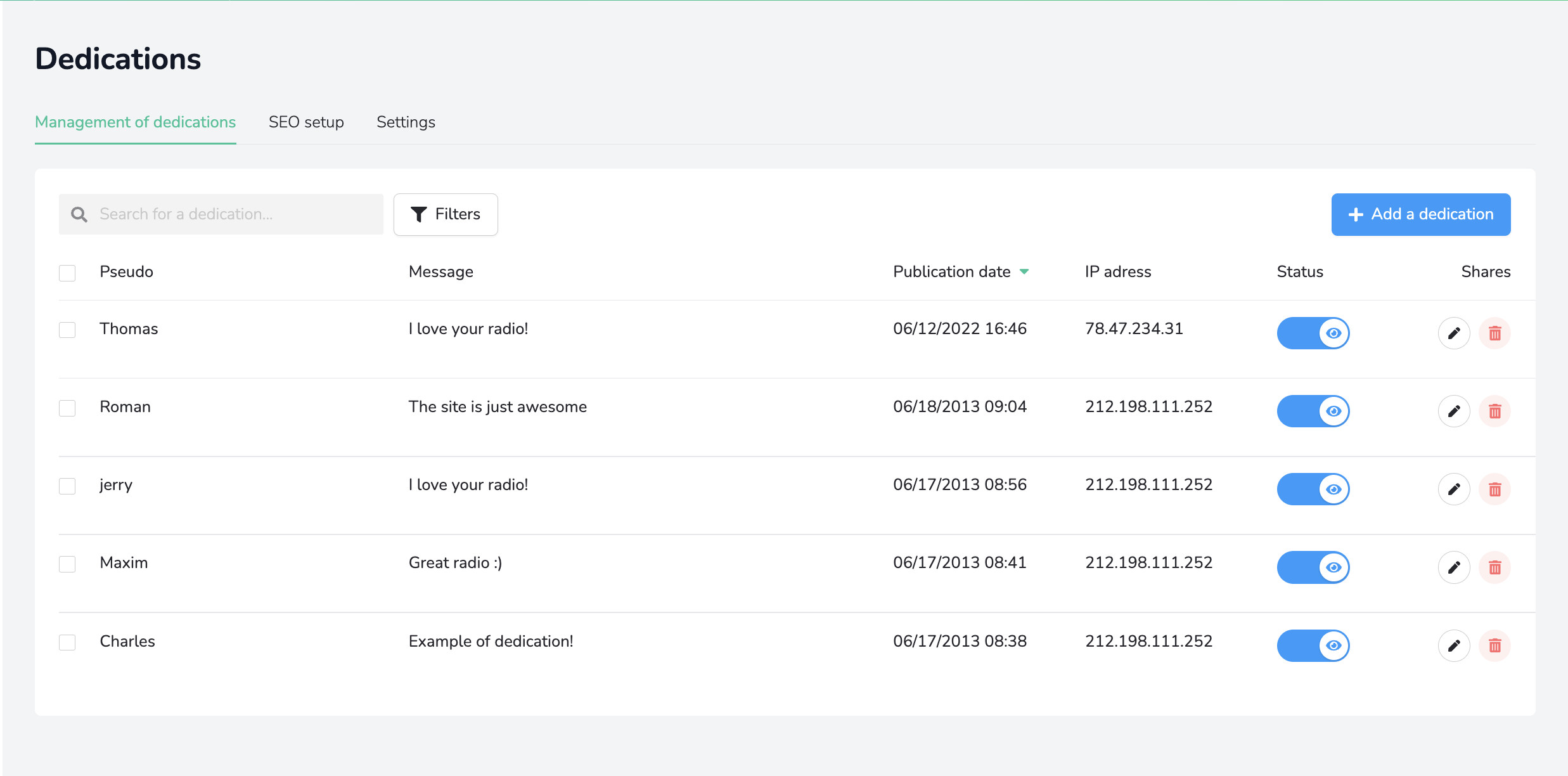Delete Thomas's dedication with the trash icon
The width and height of the screenshot is (1568, 776).
pyautogui.click(x=1494, y=333)
